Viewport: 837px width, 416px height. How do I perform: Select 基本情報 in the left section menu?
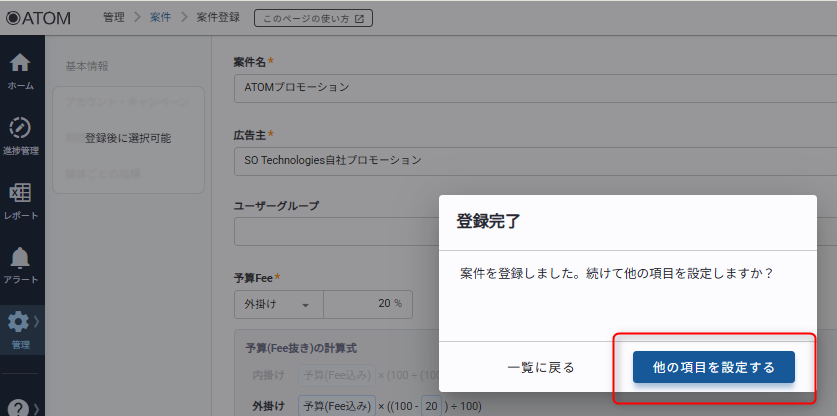(x=87, y=66)
